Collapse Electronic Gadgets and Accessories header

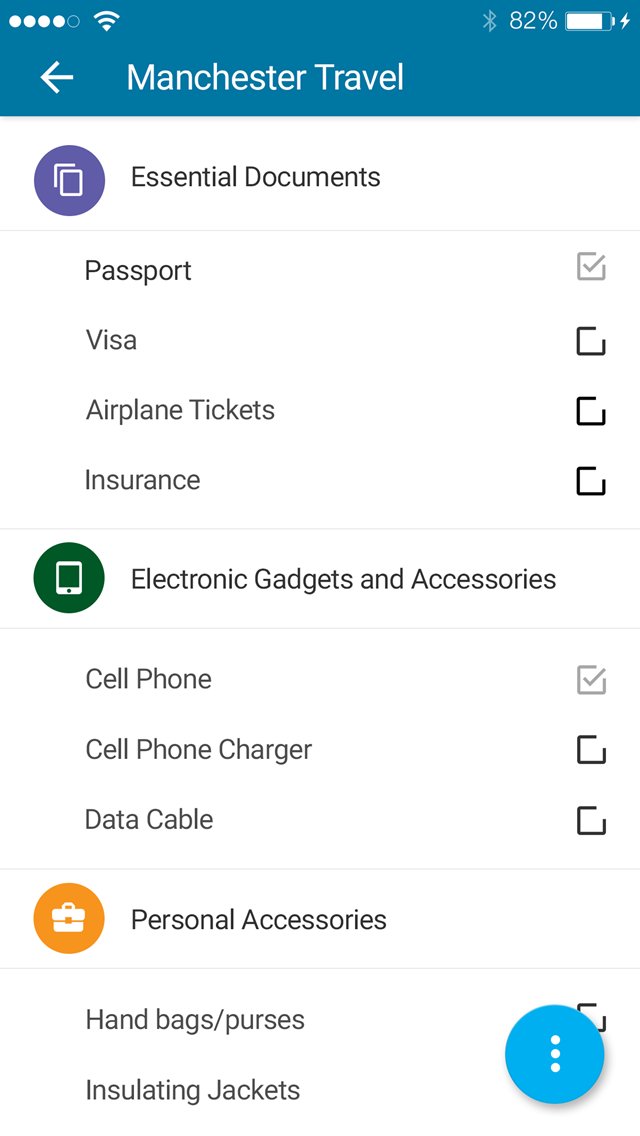click(320, 579)
